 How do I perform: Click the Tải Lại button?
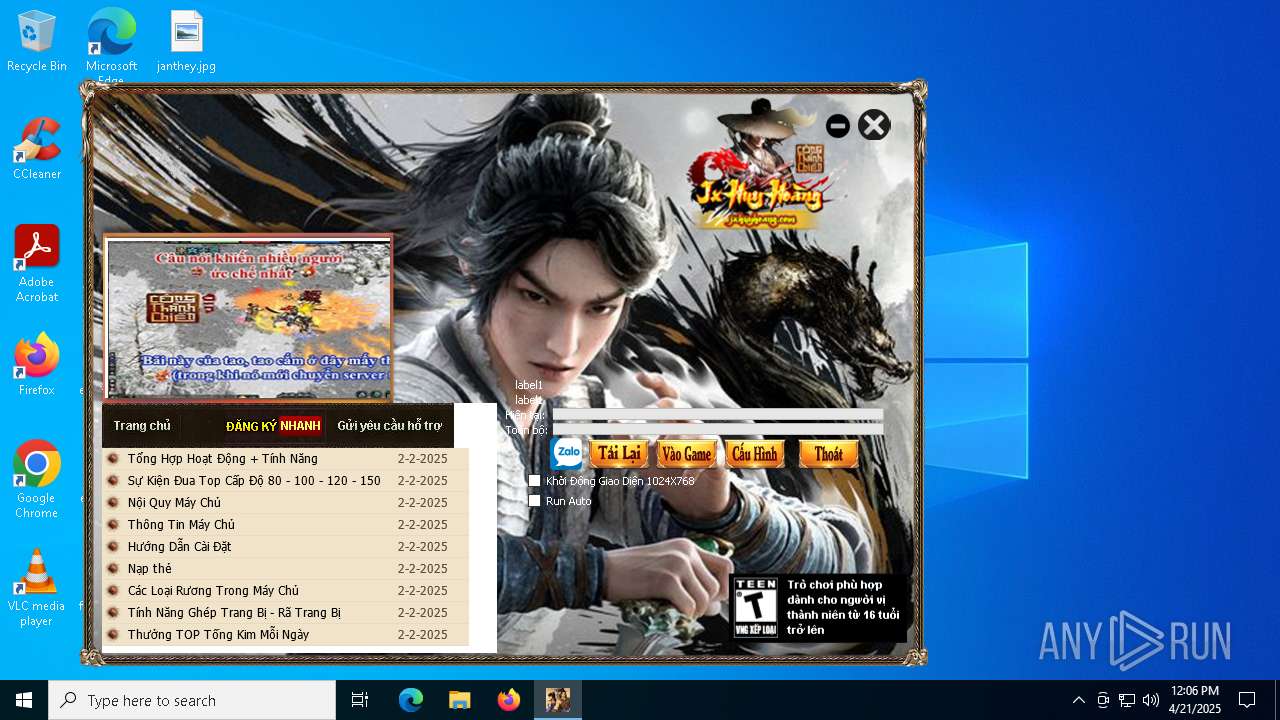coord(619,454)
